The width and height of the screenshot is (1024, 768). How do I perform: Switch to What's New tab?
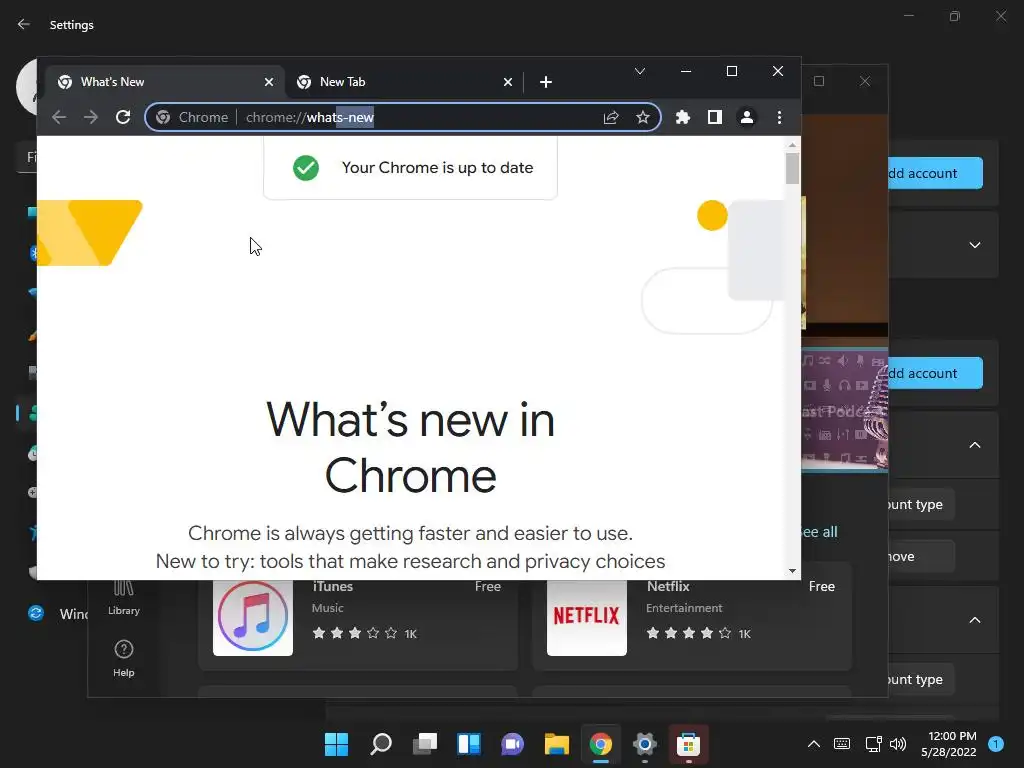pos(165,82)
